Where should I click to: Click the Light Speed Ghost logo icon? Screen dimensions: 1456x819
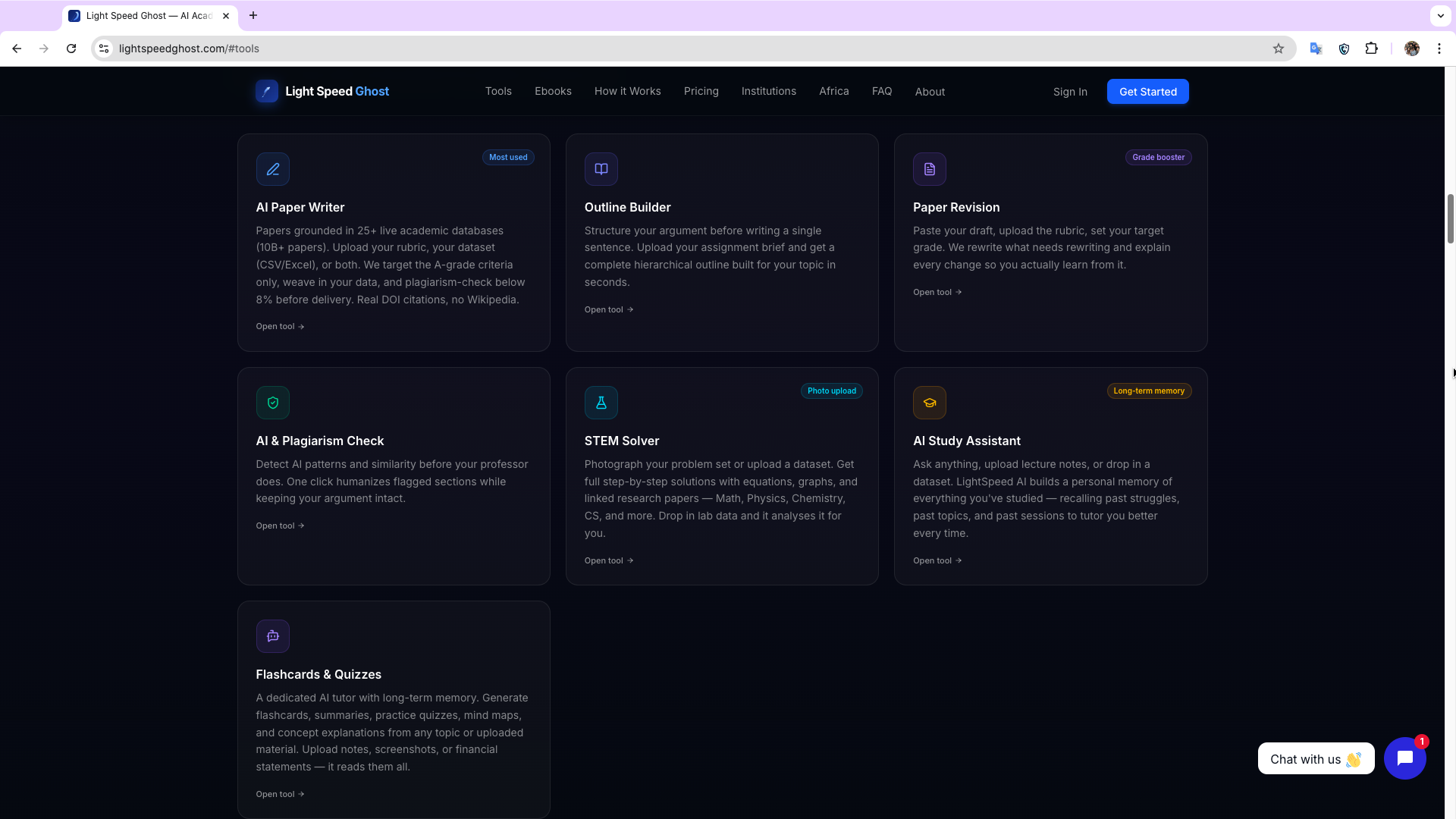point(267,92)
